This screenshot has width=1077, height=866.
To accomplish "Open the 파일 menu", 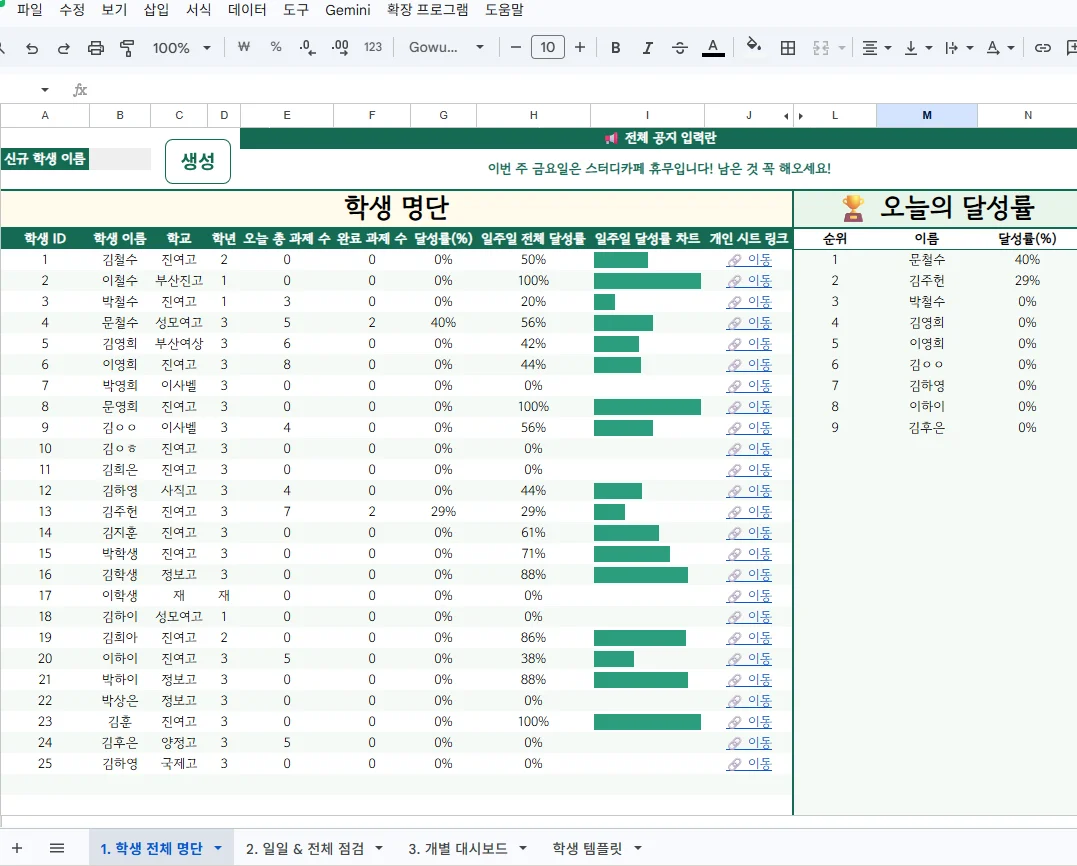I will pos(30,10).
